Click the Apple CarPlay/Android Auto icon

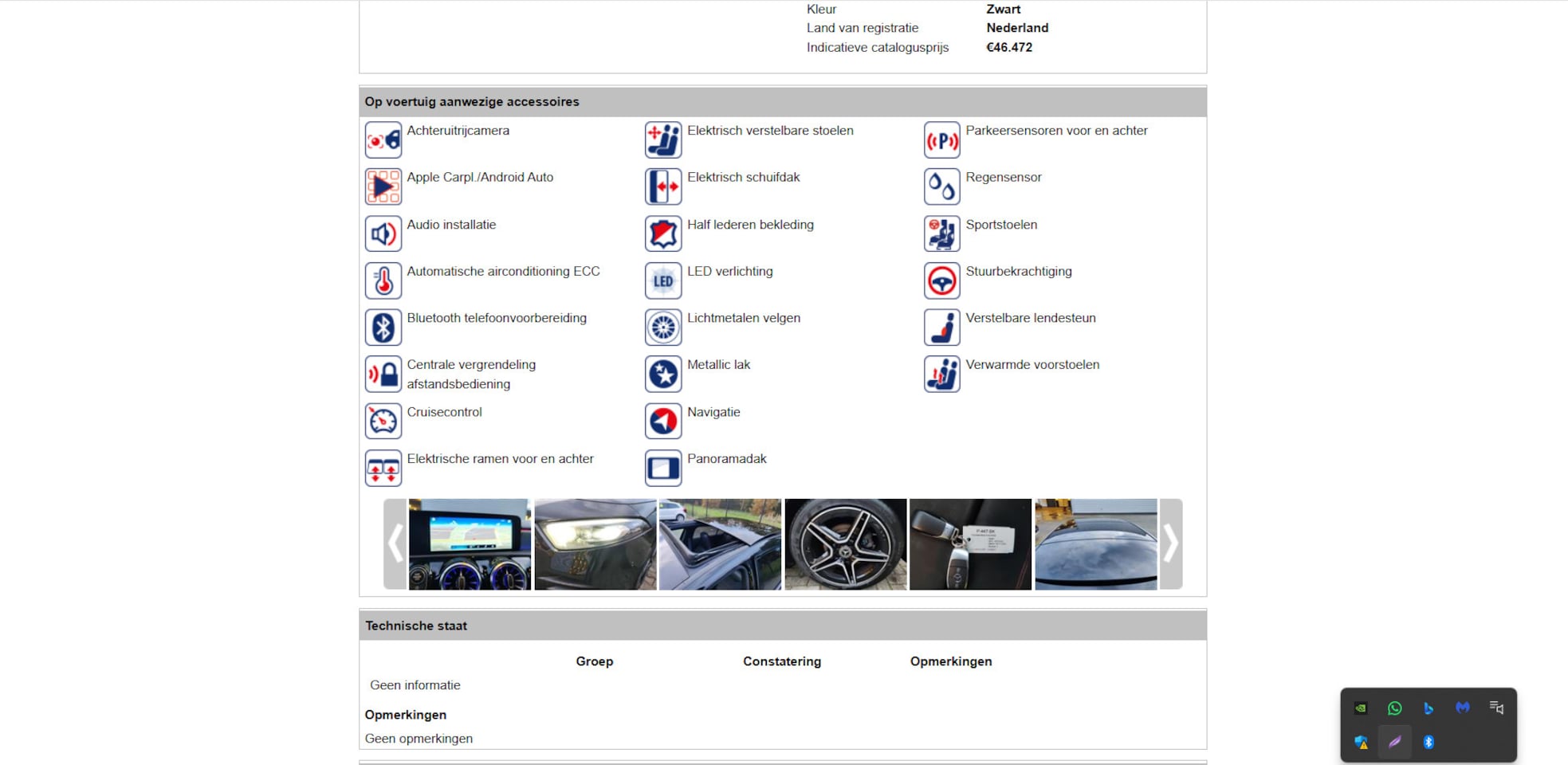click(x=383, y=186)
